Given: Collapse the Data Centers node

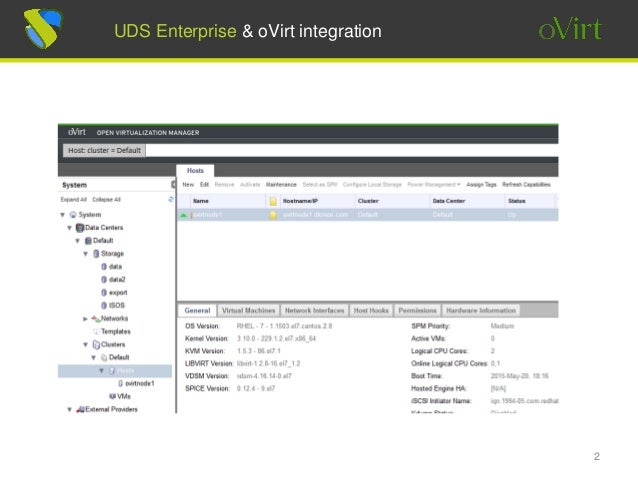Looking at the screenshot, I should click(x=70, y=227).
